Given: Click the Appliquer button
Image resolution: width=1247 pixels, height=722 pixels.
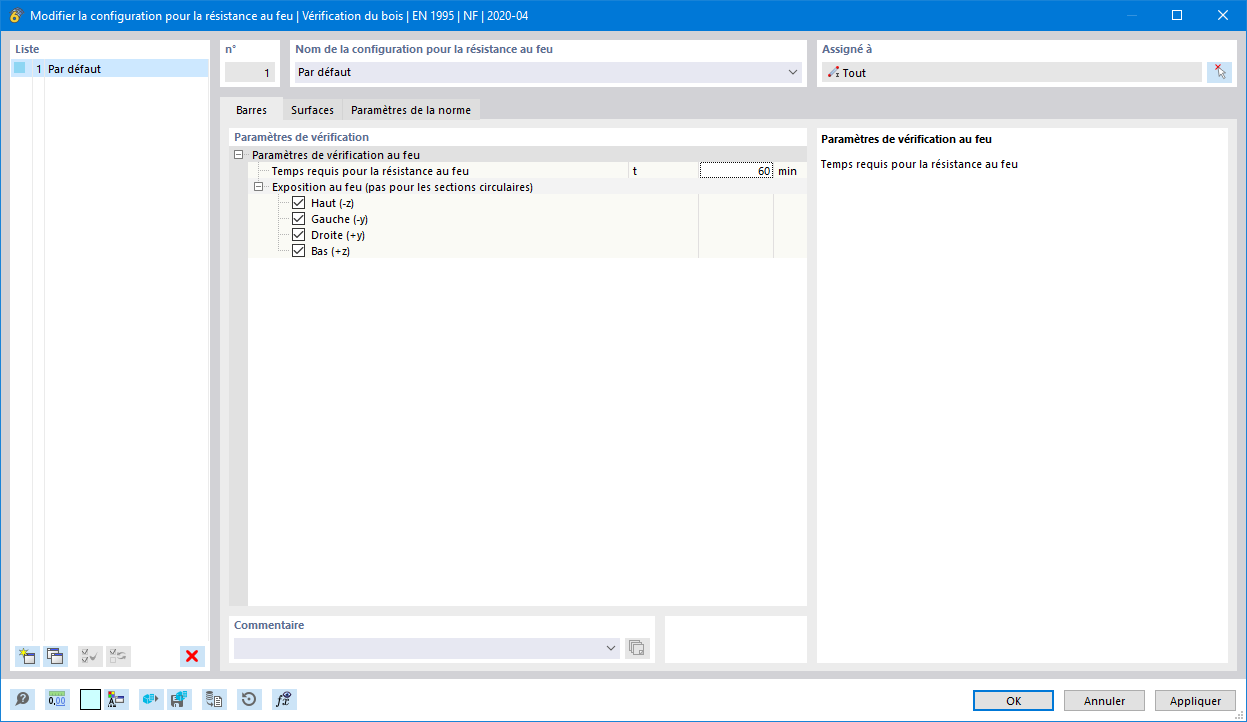Looking at the screenshot, I should click(x=1195, y=701).
